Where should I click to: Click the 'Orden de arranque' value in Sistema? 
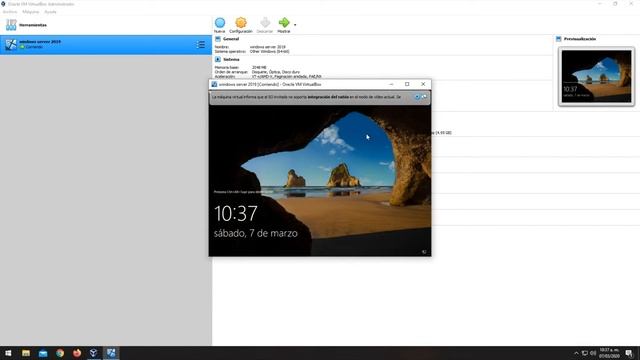coord(276,72)
